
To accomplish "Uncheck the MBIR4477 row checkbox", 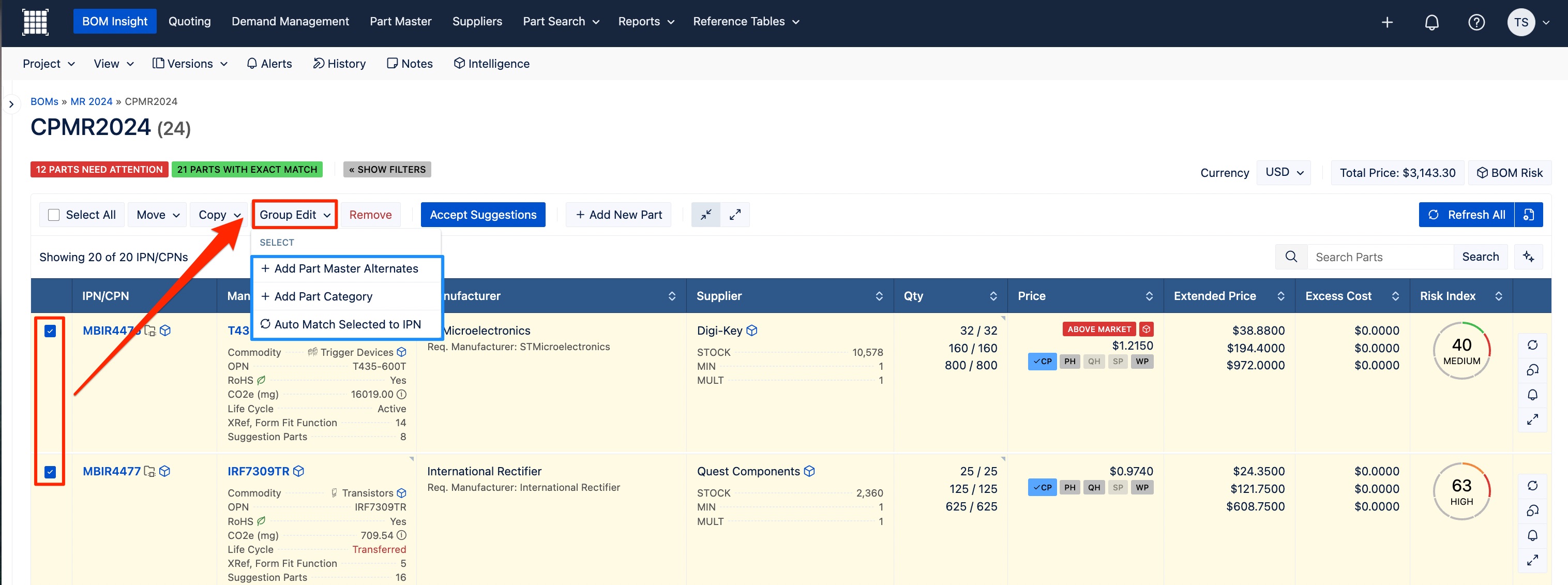I will click(50, 472).
